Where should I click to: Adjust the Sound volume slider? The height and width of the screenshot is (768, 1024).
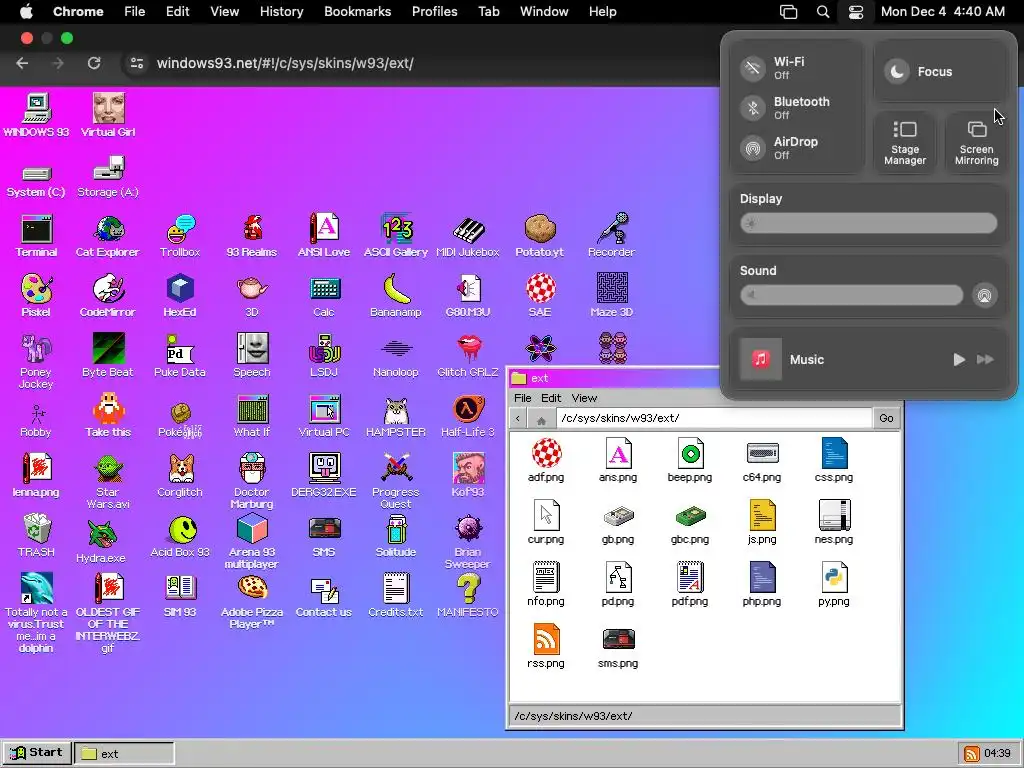[852, 295]
